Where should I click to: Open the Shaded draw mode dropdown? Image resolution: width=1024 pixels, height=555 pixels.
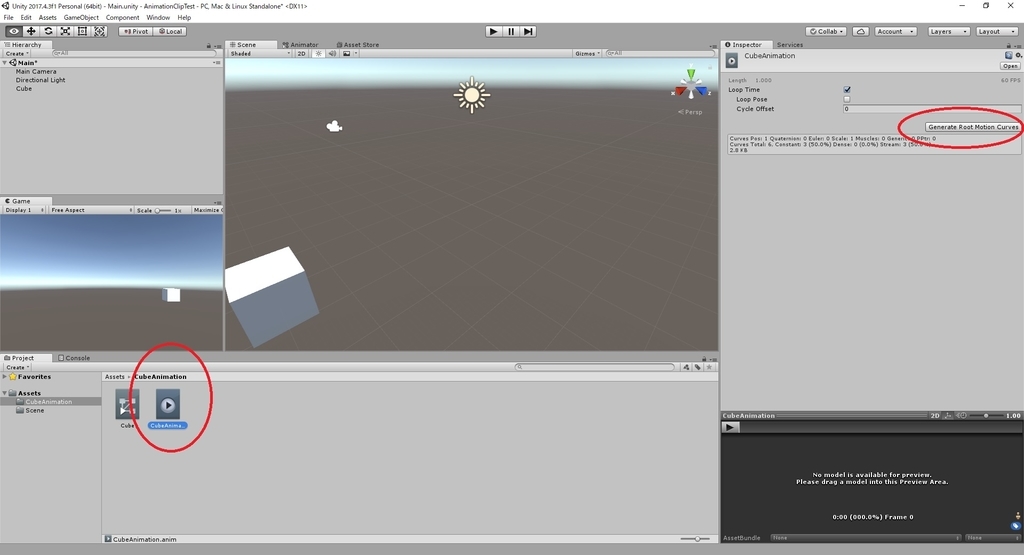click(259, 54)
